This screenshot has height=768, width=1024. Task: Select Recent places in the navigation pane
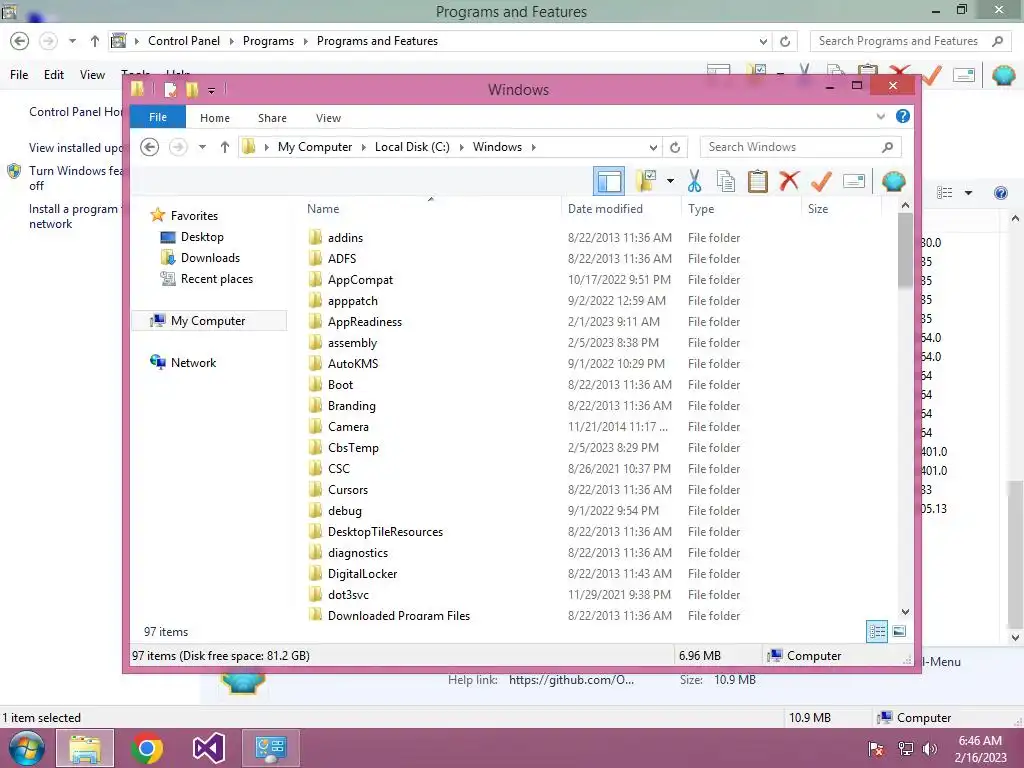point(216,279)
